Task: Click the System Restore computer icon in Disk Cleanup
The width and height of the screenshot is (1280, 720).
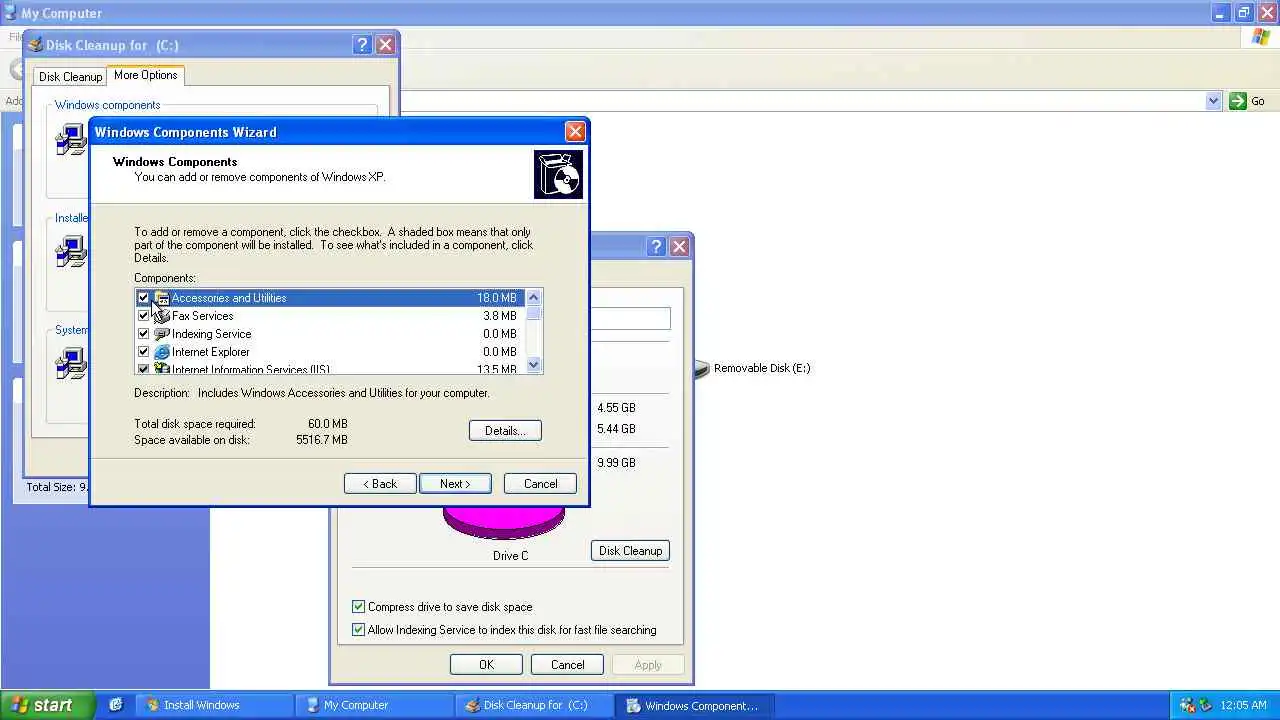Action: (x=71, y=363)
